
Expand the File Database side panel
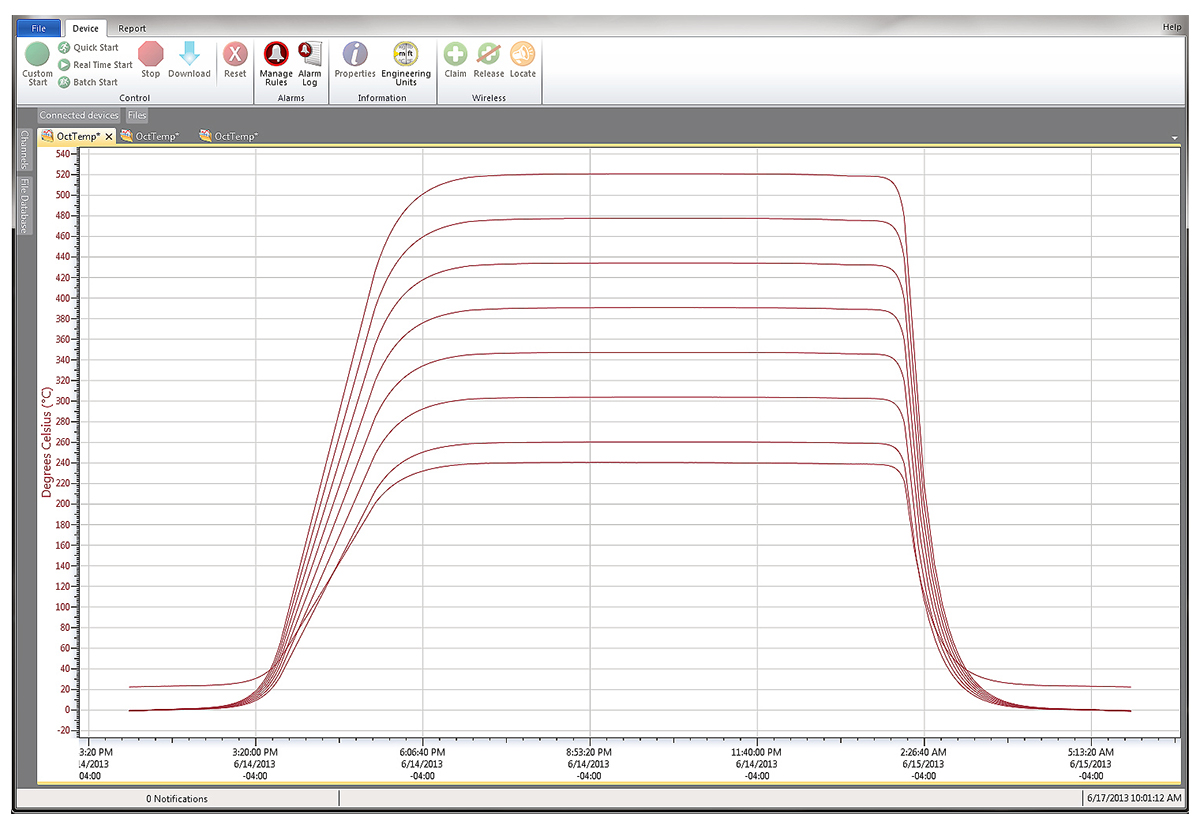coord(26,205)
